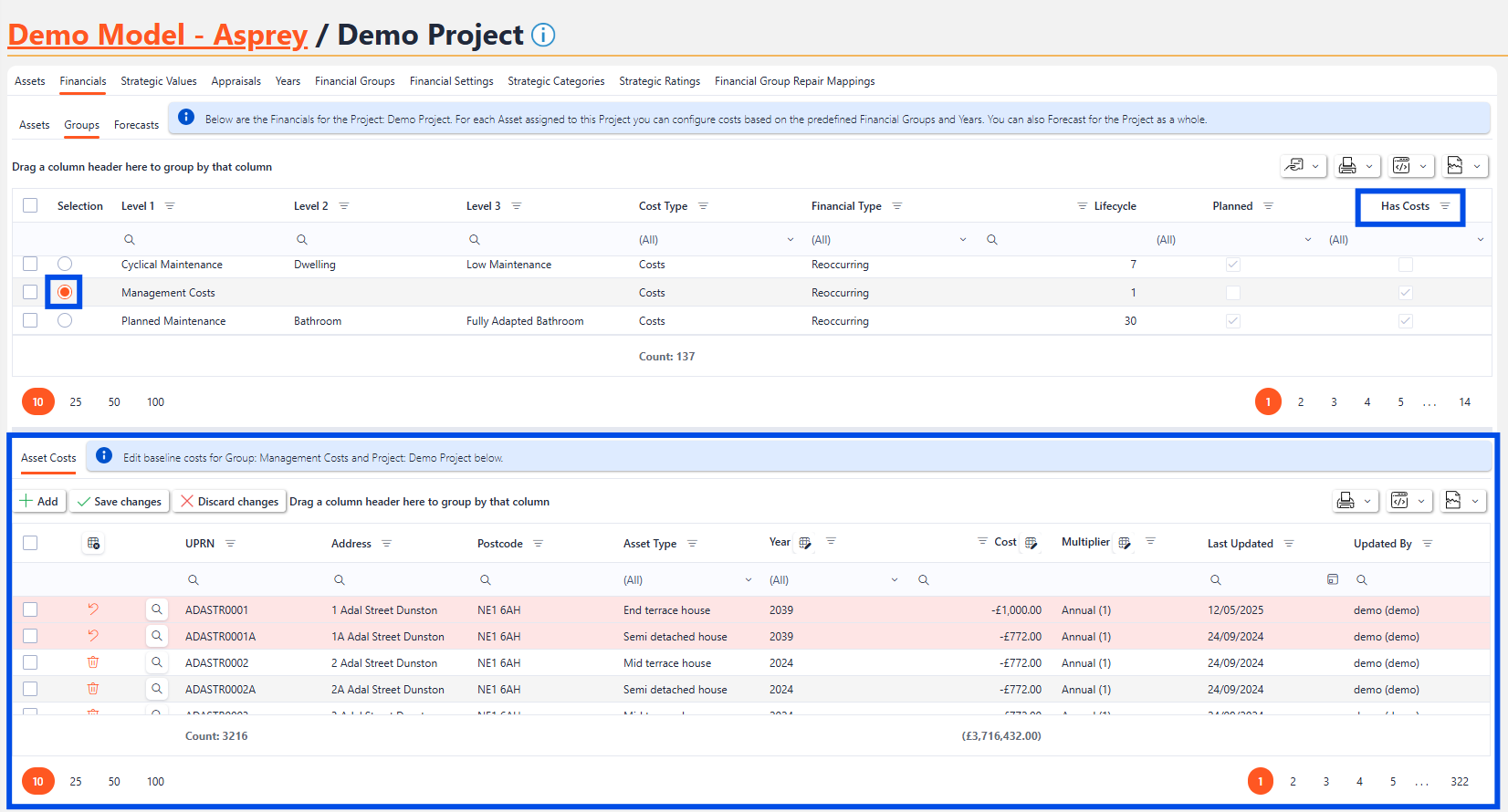Viewport: 1508px width, 812px height.
Task: Click bulk edit icon next to Multiplier header
Action: click(x=1125, y=543)
